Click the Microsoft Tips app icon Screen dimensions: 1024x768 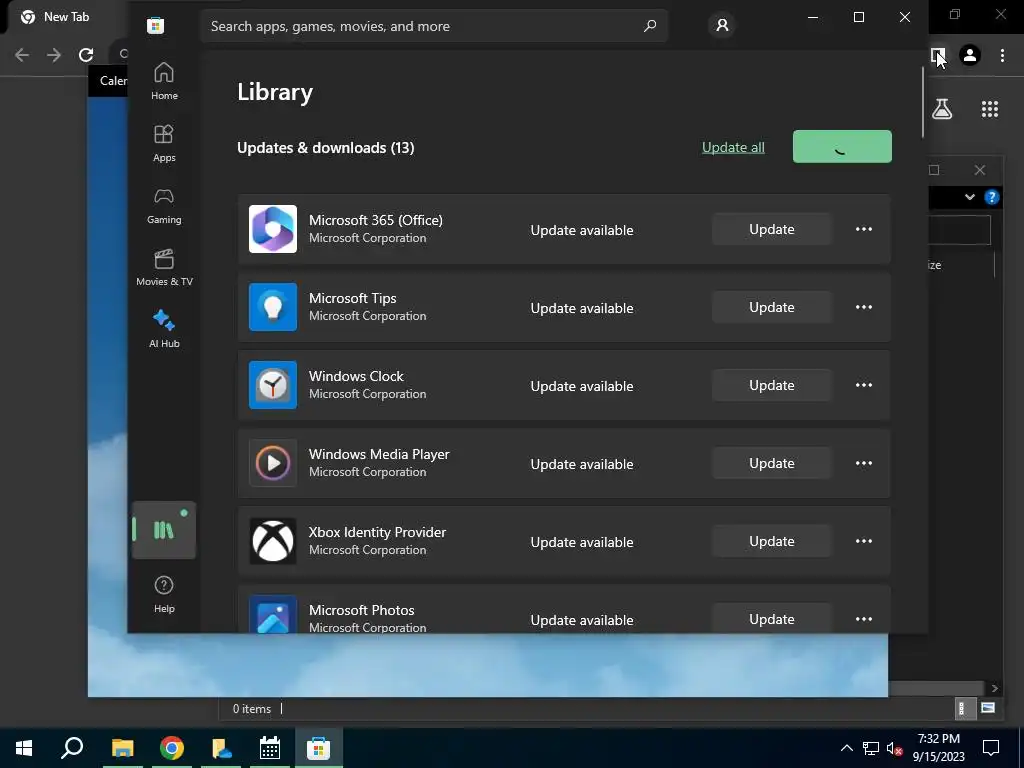[273, 307]
